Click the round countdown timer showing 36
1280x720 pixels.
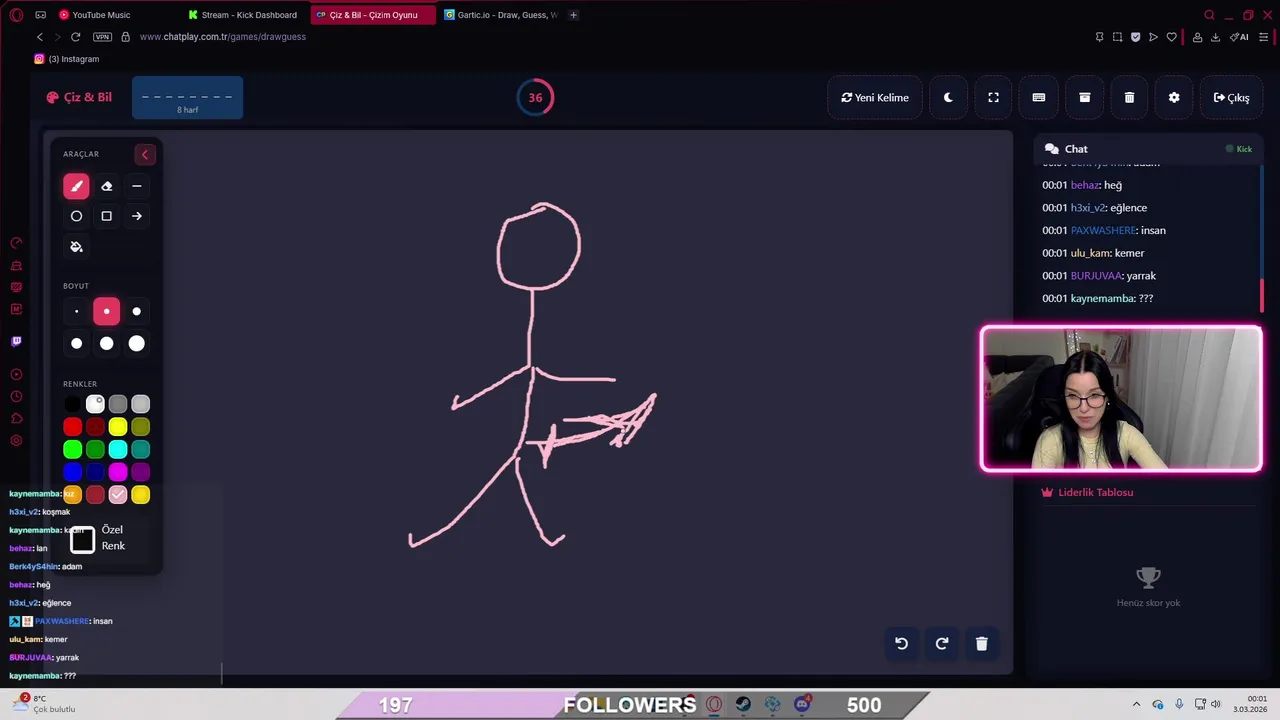click(x=535, y=97)
